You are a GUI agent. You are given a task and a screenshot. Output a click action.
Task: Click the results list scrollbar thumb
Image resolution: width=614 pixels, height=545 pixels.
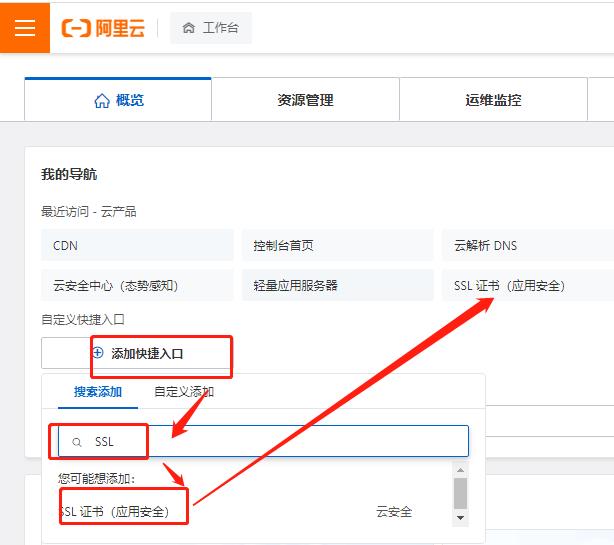(460, 493)
